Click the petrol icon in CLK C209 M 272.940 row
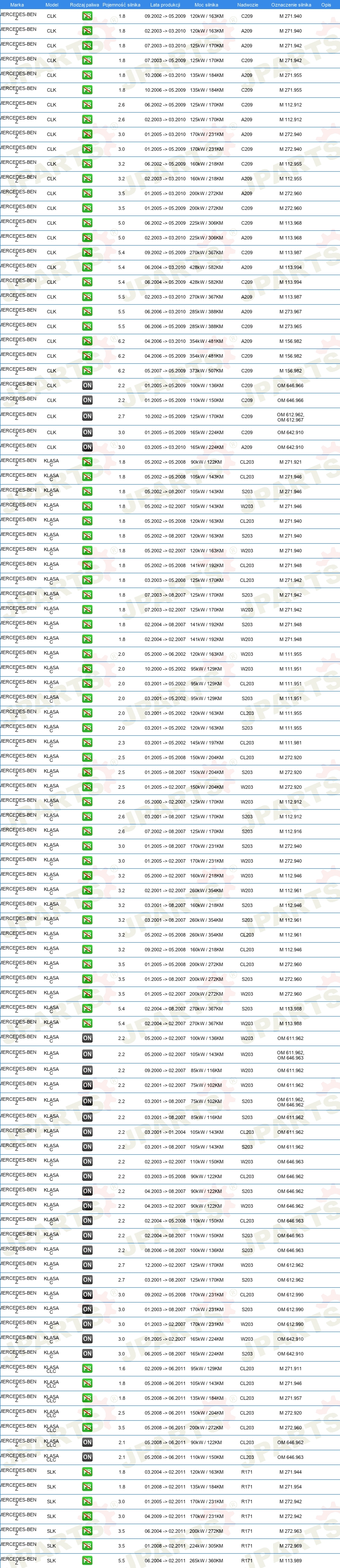The image size is (340, 1568). pyautogui.click(x=87, y=149)
